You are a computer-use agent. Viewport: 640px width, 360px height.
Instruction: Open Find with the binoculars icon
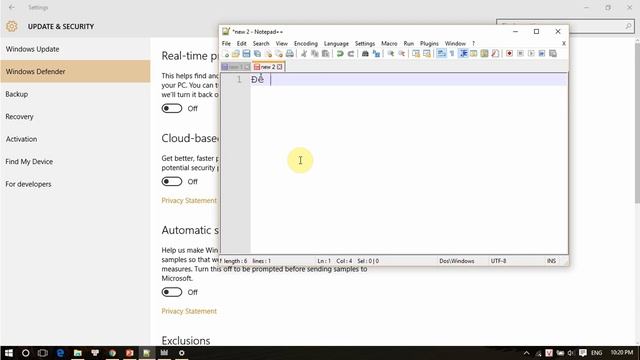tap(365, 53)
